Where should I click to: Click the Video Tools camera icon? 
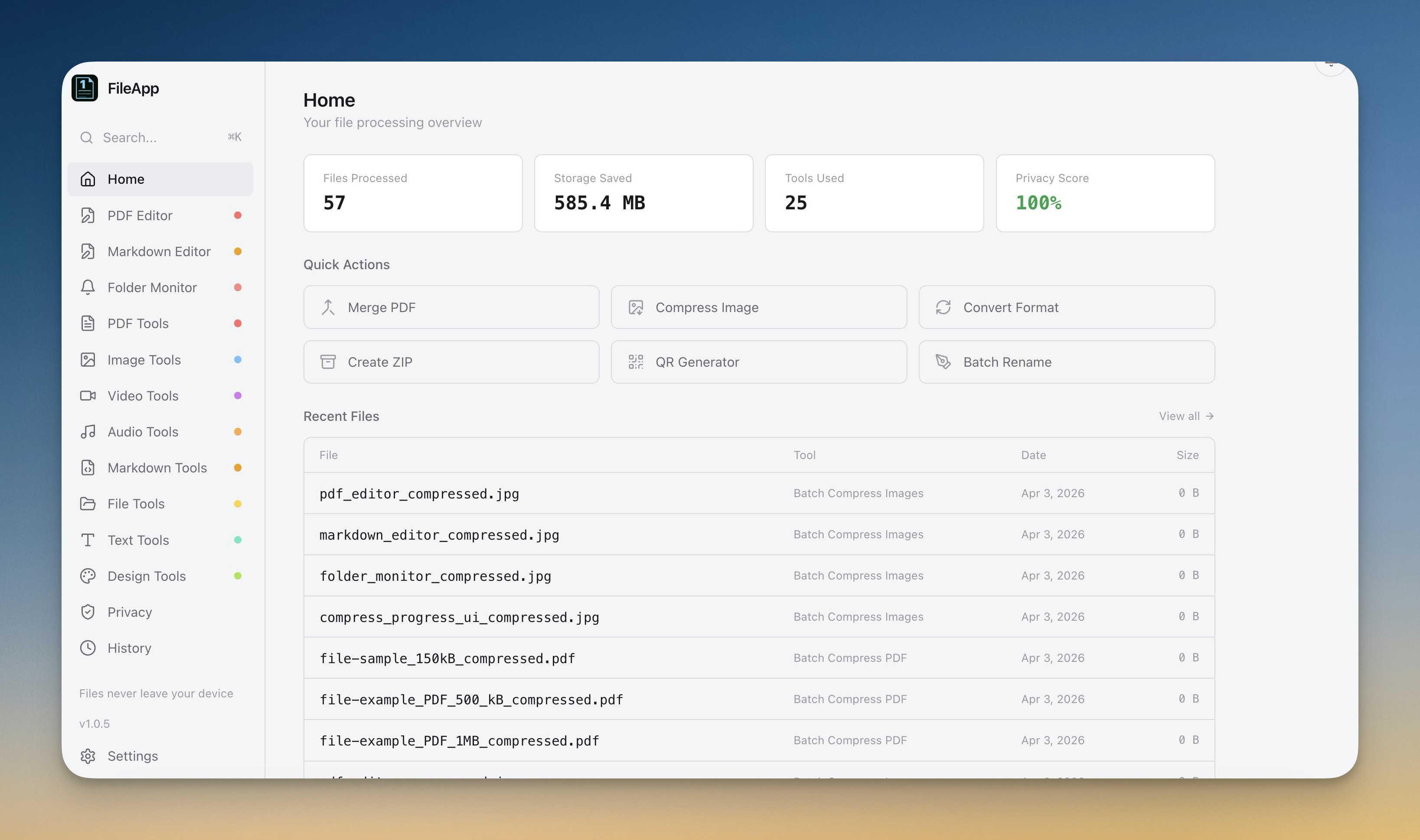click(88, 396)
